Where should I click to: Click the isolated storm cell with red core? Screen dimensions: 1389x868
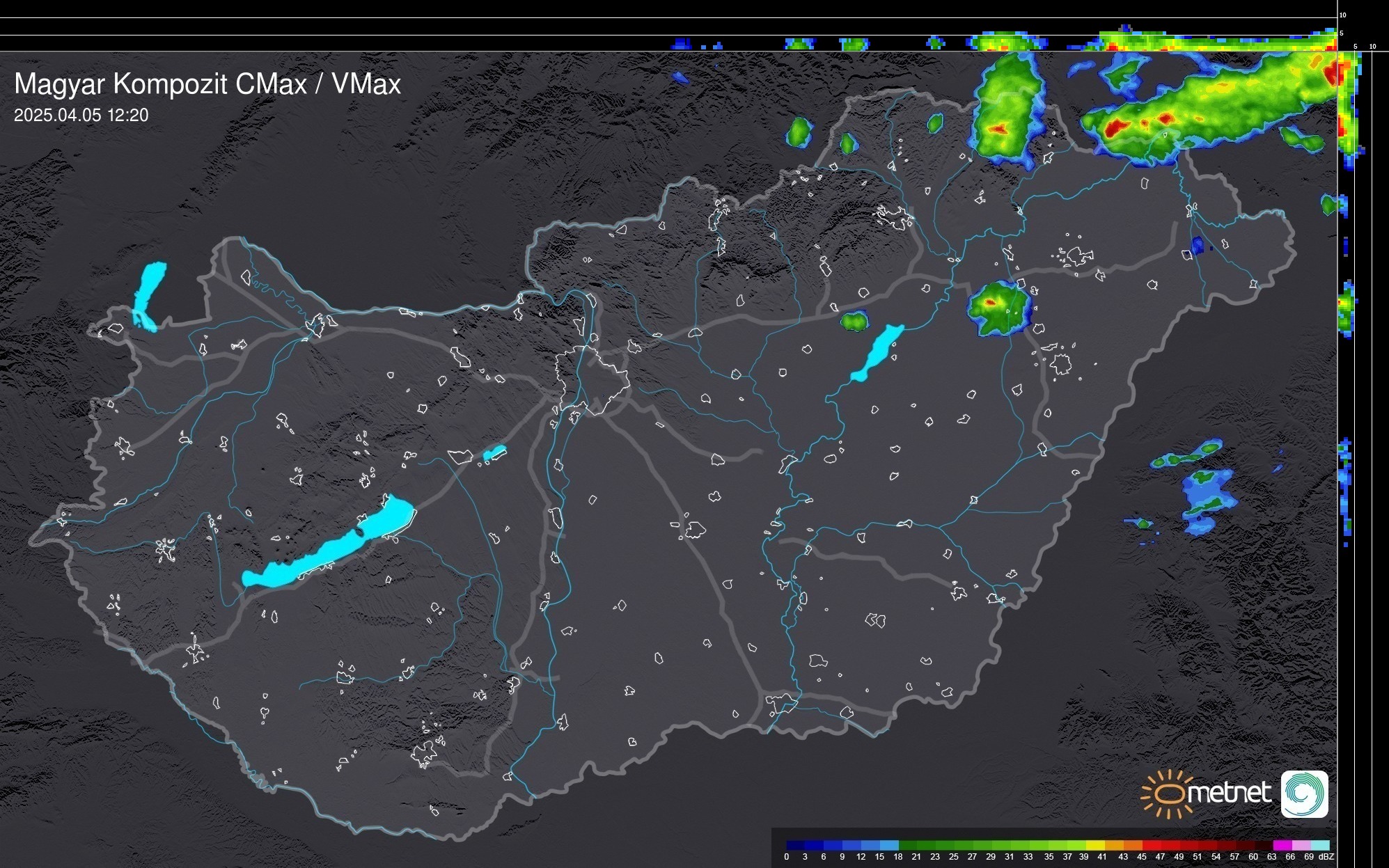[998, 307]
